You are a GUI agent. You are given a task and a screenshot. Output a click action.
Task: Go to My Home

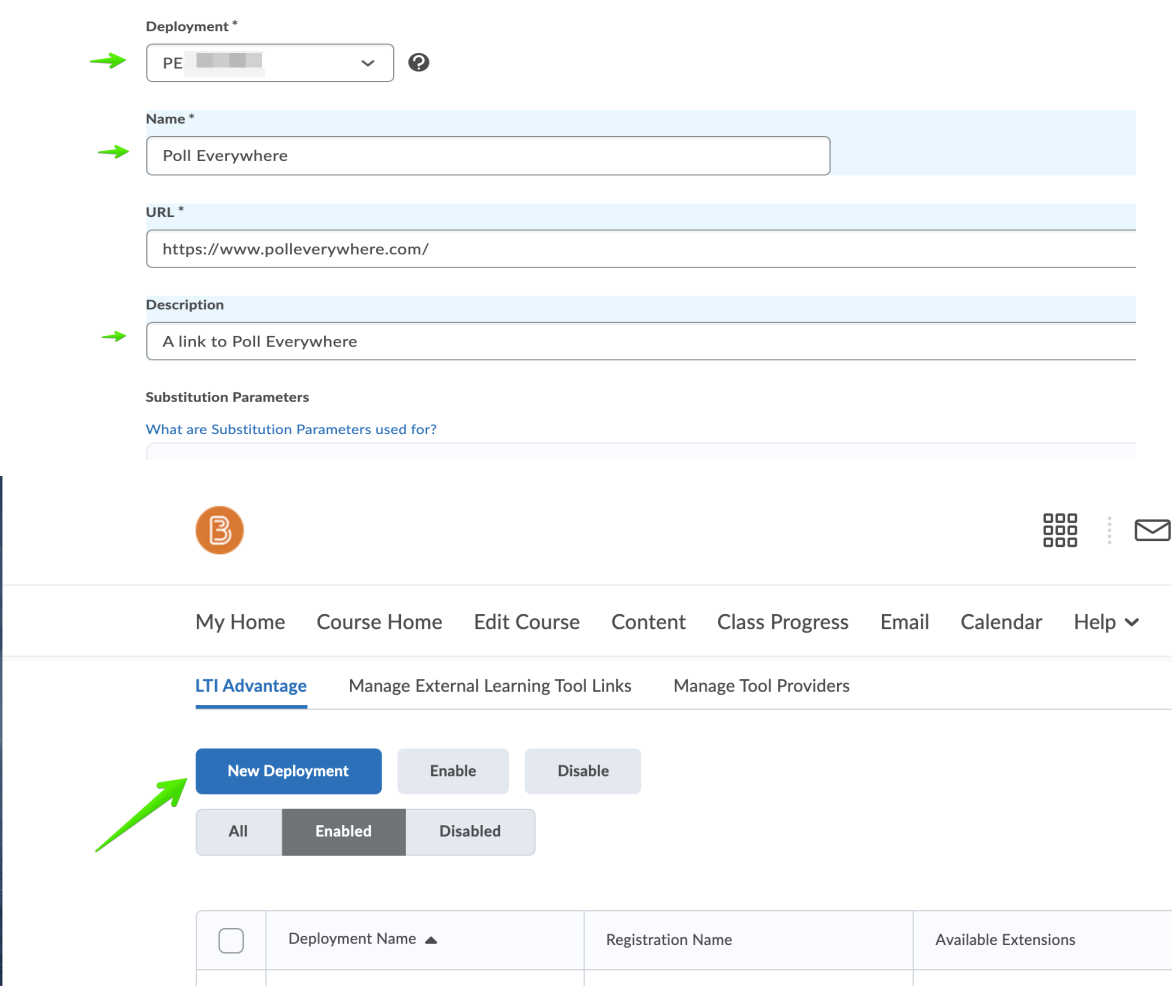tap(241, 622)
